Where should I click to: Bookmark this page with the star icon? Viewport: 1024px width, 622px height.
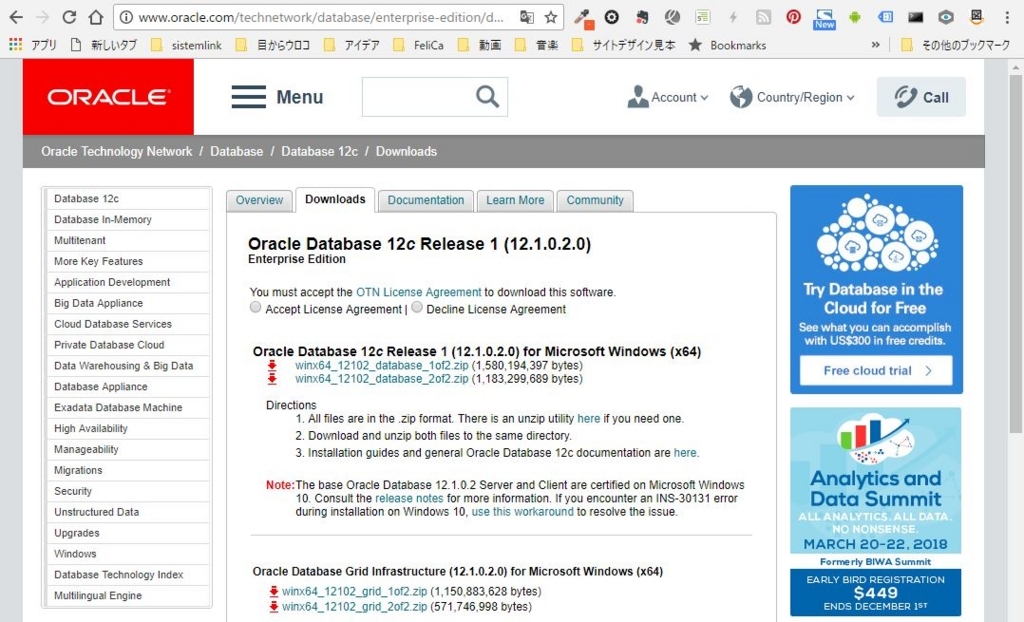[551, 18]
